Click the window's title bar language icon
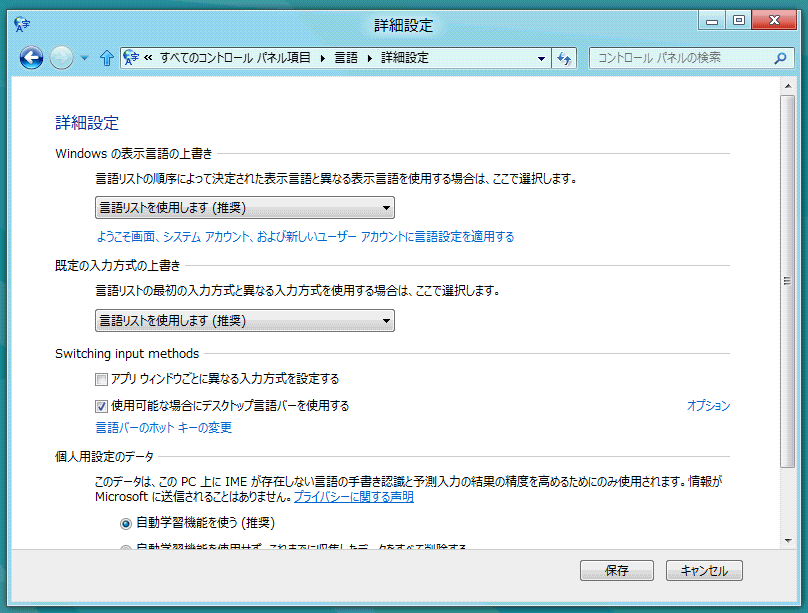 coord(22,24)
